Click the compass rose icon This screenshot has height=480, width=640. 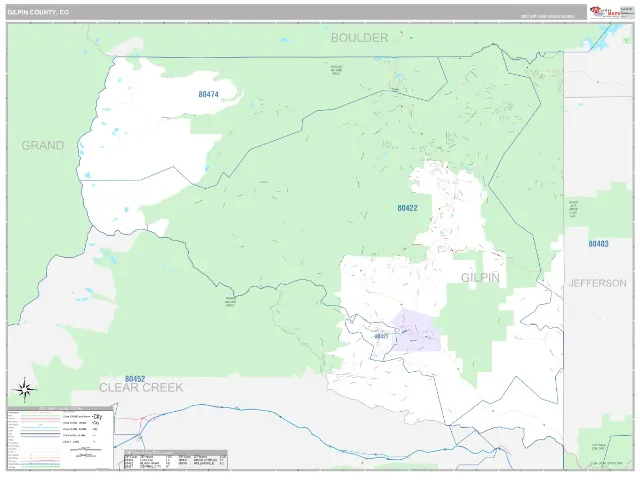(x=24, y=388)
